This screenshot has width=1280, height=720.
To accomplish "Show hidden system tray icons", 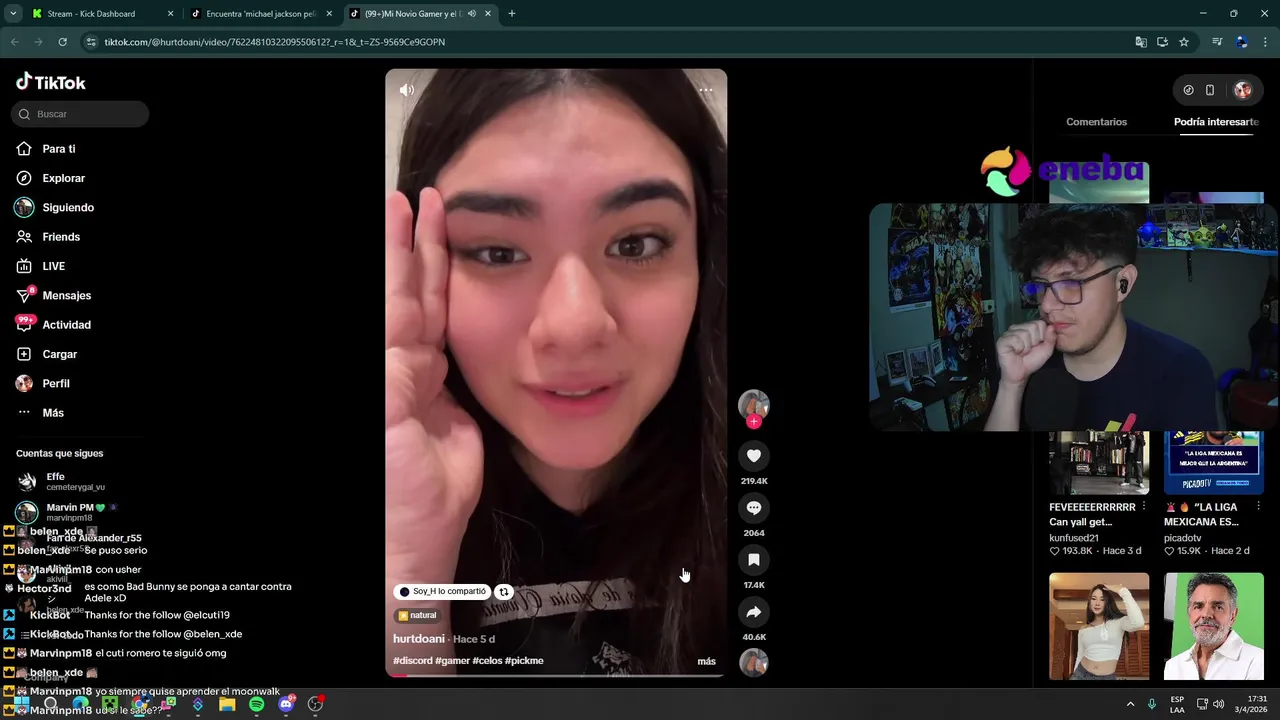I will tap(1130, 705).
